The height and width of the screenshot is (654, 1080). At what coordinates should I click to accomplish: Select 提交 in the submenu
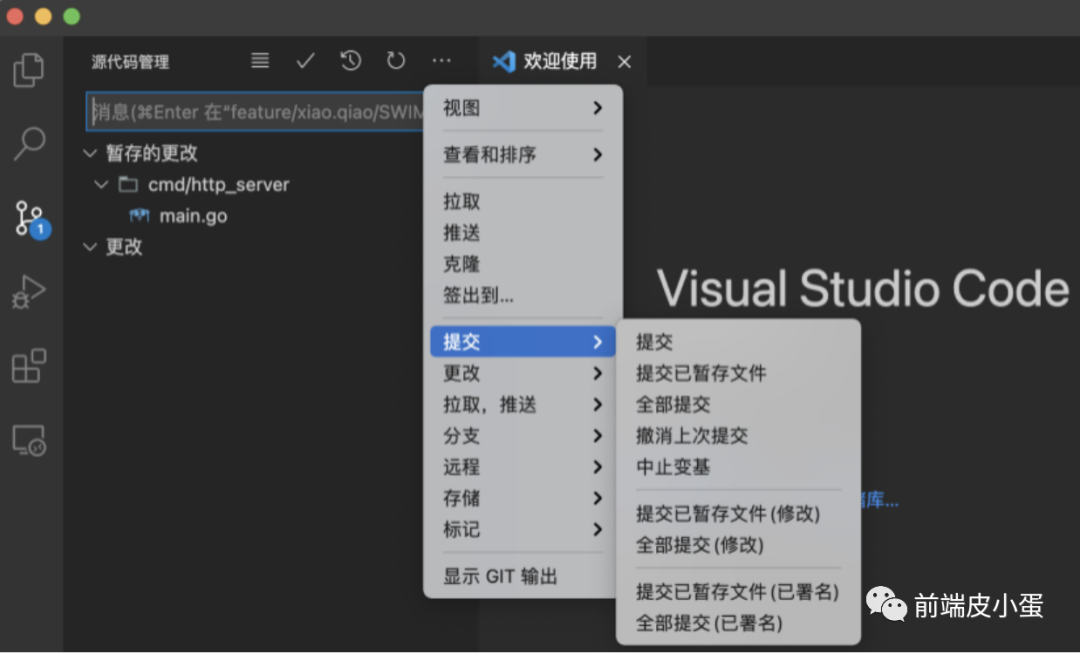pos(738,341)
